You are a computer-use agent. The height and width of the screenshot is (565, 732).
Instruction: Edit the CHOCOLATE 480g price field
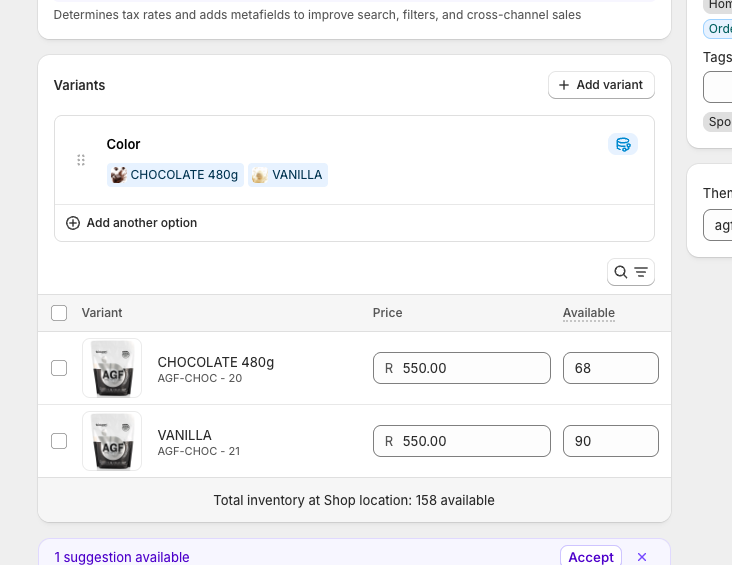470,368
